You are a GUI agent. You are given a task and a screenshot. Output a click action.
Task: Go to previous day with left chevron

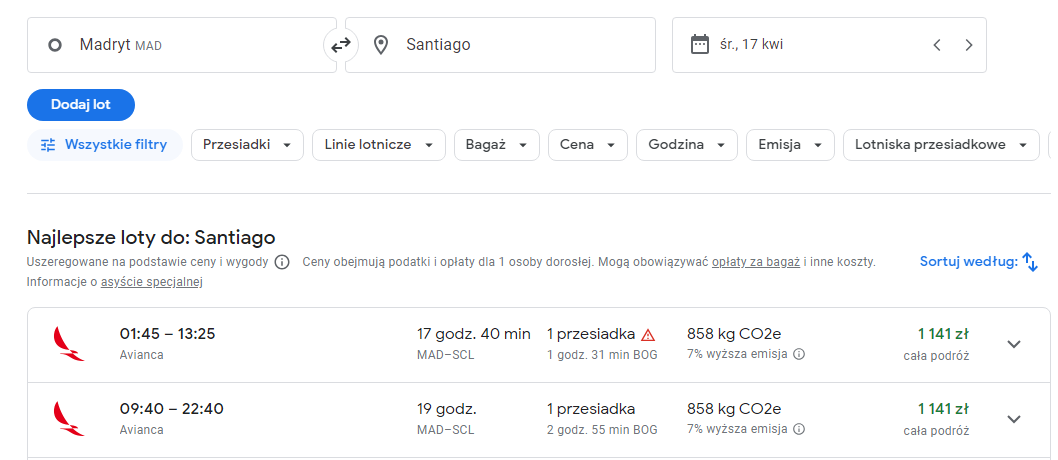tap(937, 45)
